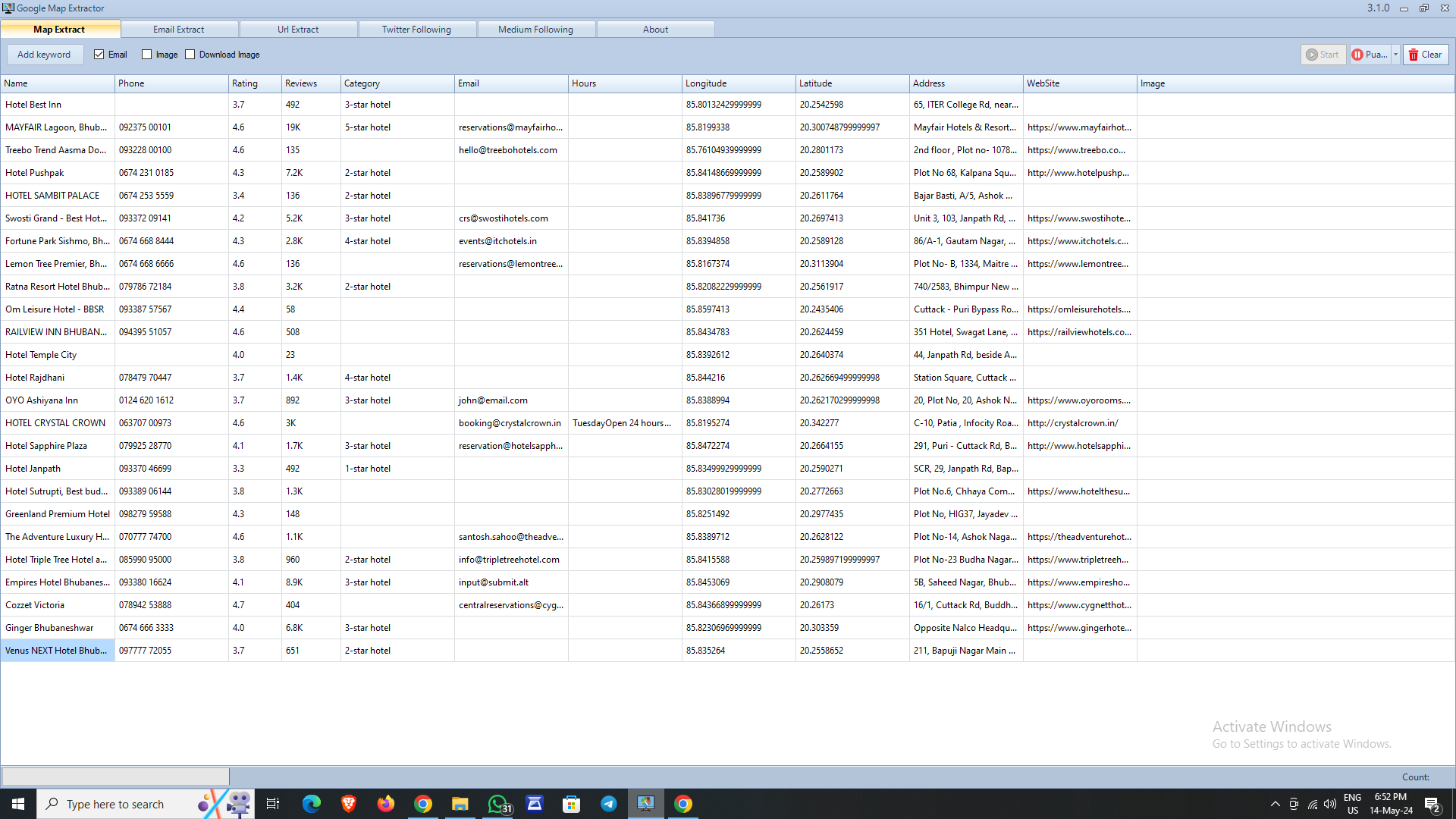The height and width of the screenshot is (819, 1456).
Task: Open the volume icon in system tray
Action: tap(1331, 804)
